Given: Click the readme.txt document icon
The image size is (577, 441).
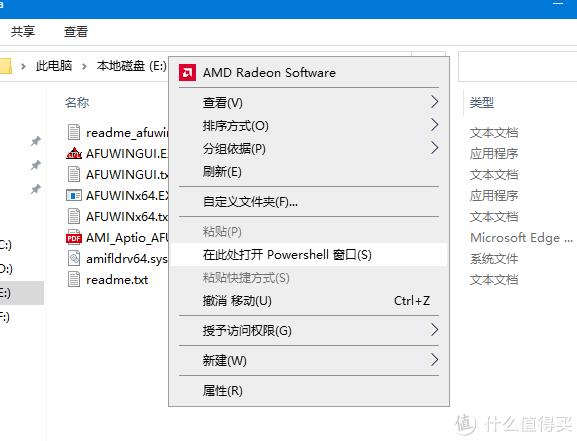Looking at the screenshot, I should click(x=74, y=279).
